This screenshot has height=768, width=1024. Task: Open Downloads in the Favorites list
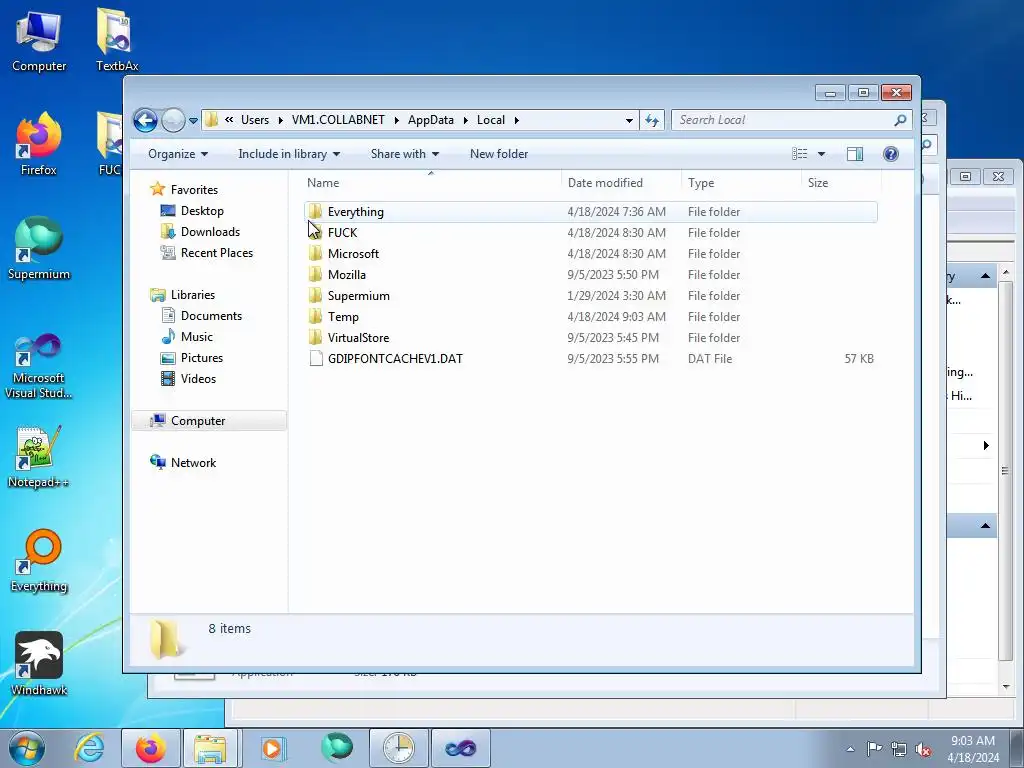point(210,232)
